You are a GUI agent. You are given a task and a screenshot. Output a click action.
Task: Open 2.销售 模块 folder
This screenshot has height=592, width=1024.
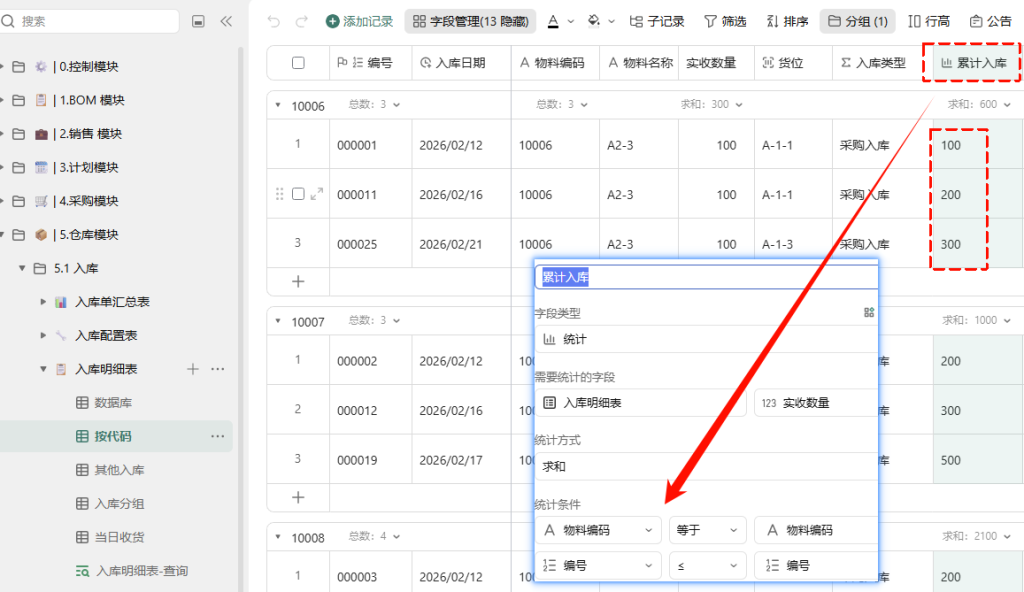(x=90, y=134)
